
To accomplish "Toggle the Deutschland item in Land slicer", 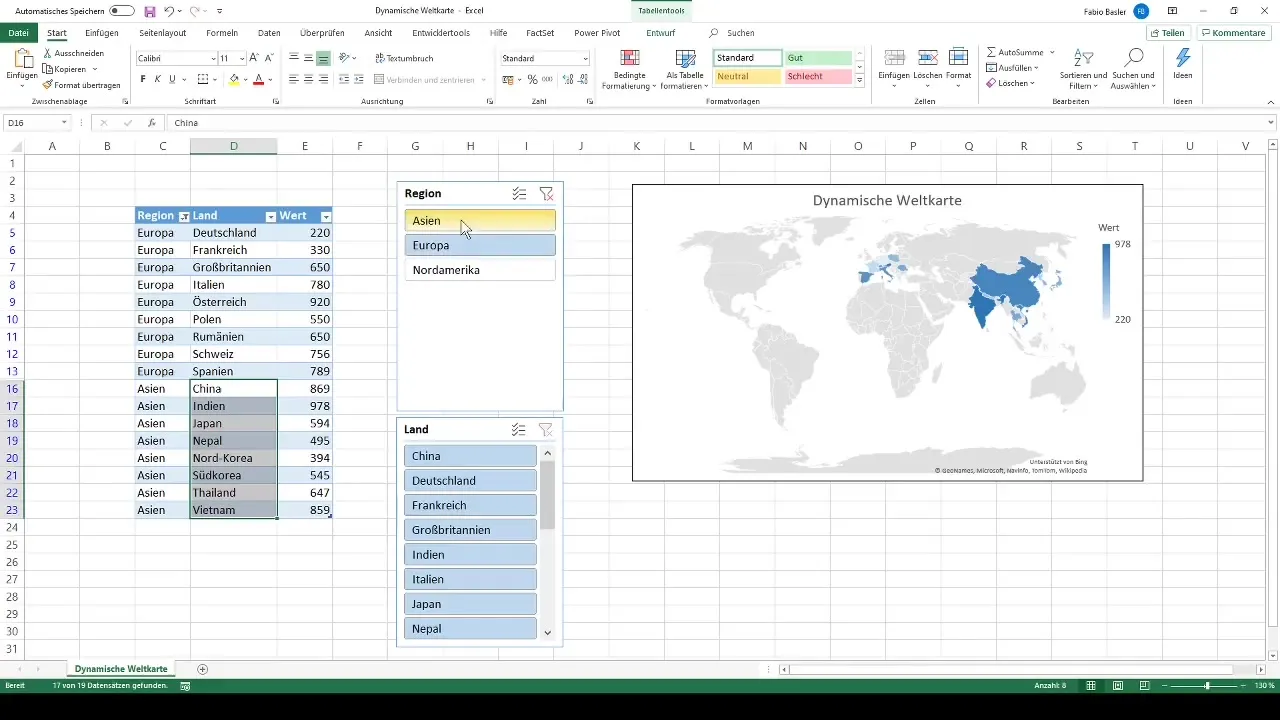I will click(471, 481).
